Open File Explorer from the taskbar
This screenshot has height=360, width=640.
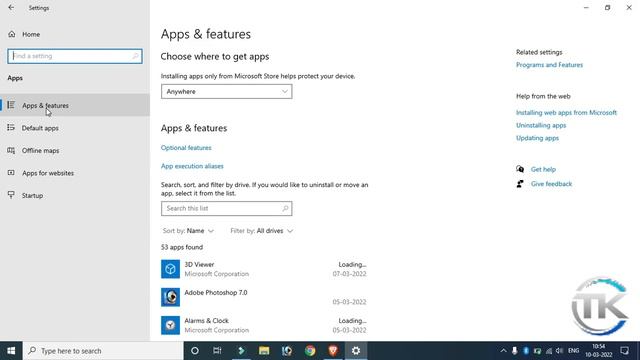pyautogui.click(x=264, y=351)
